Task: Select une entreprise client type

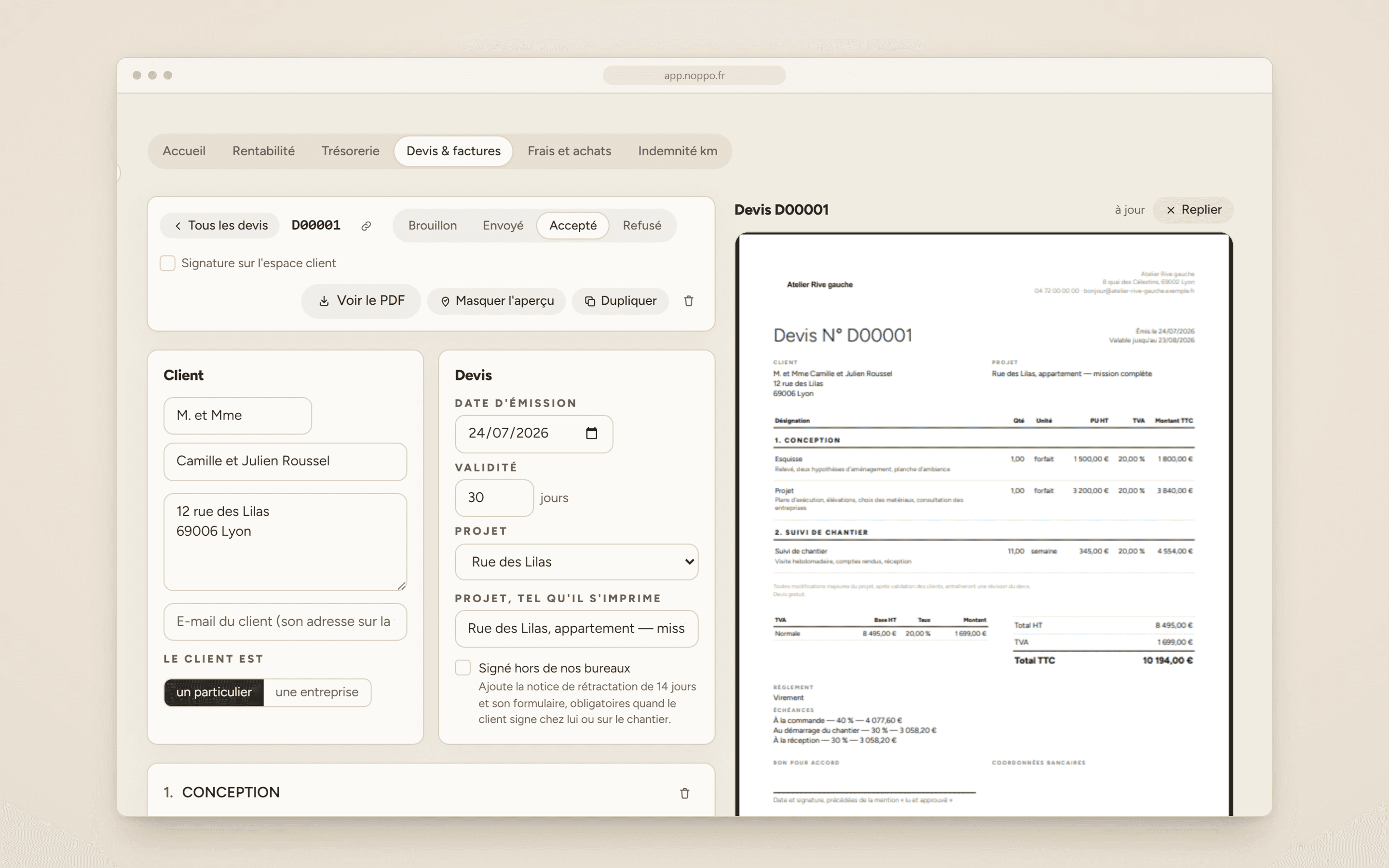Action: pyautogui.click(x=317, y=692)
